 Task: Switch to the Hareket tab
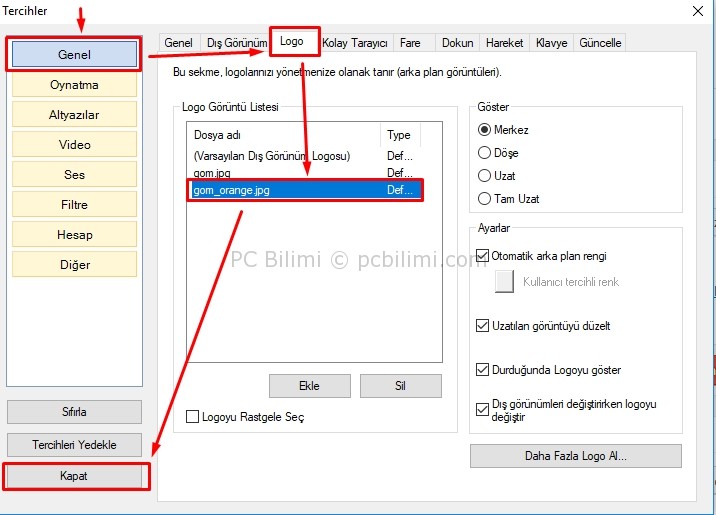[504, 43]
